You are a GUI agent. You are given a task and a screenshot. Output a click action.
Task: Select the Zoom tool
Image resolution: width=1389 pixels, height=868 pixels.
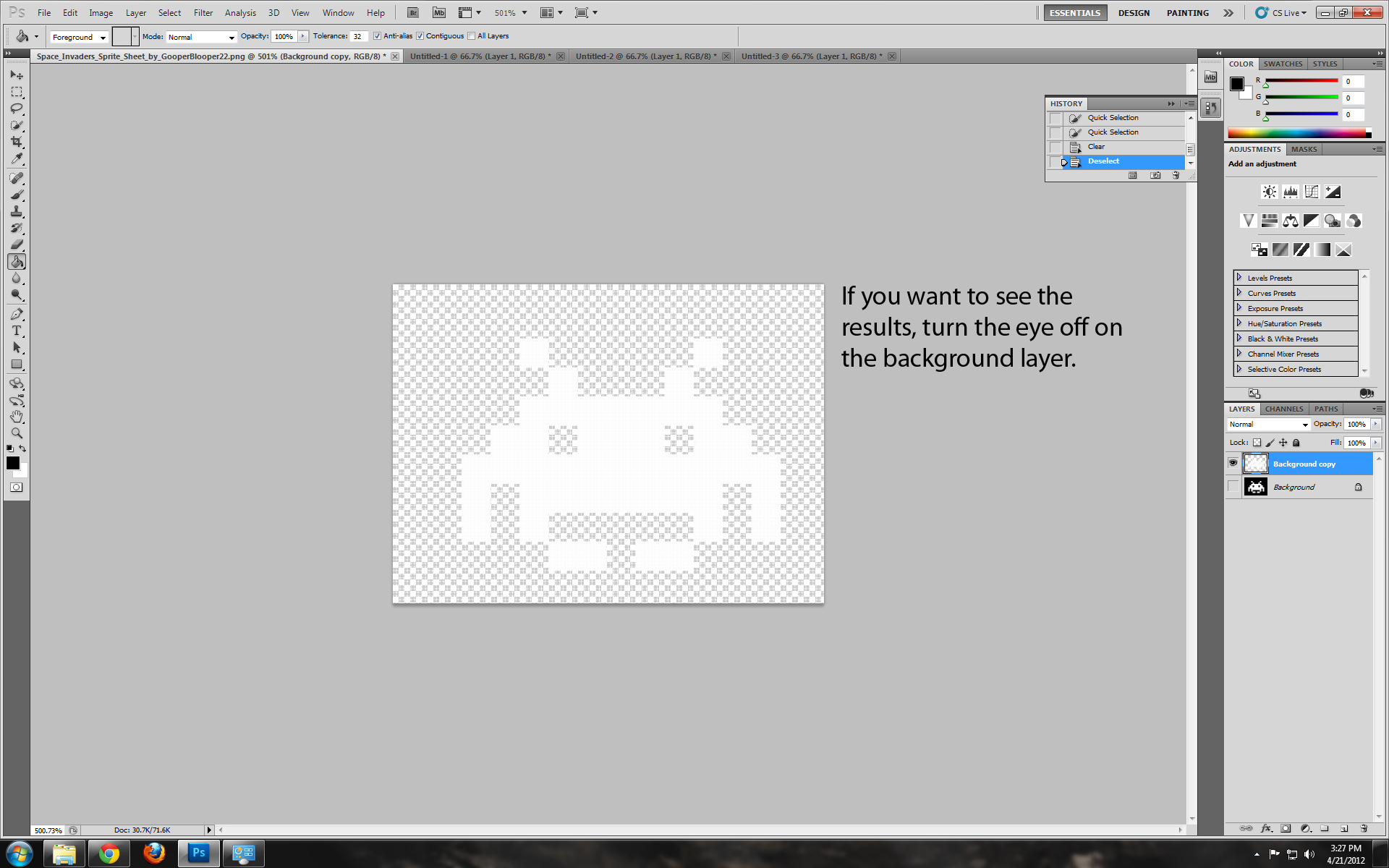tap(17, 433)
